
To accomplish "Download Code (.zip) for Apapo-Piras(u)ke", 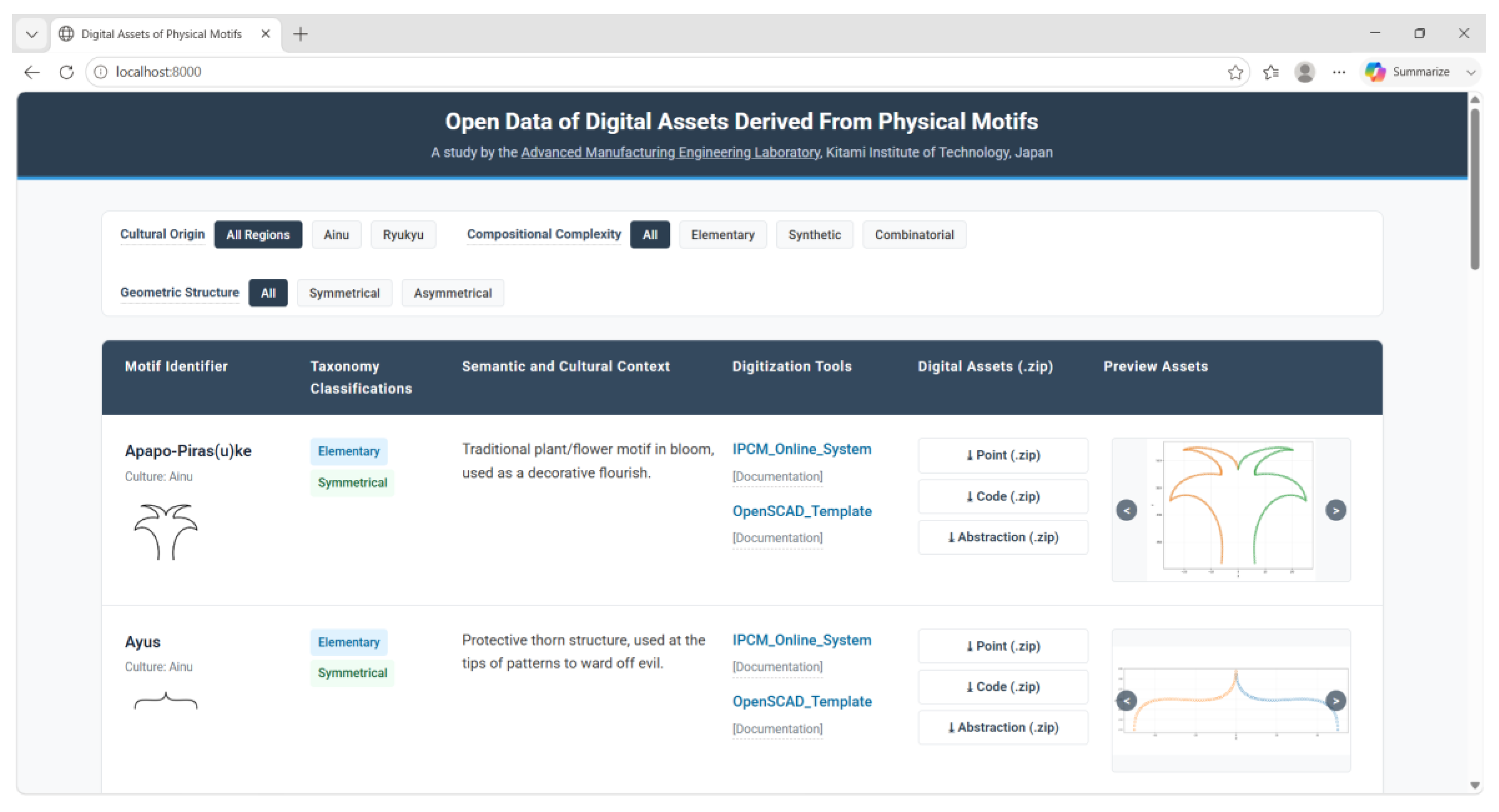I will pyautogui.click(x=1003, y=497).
